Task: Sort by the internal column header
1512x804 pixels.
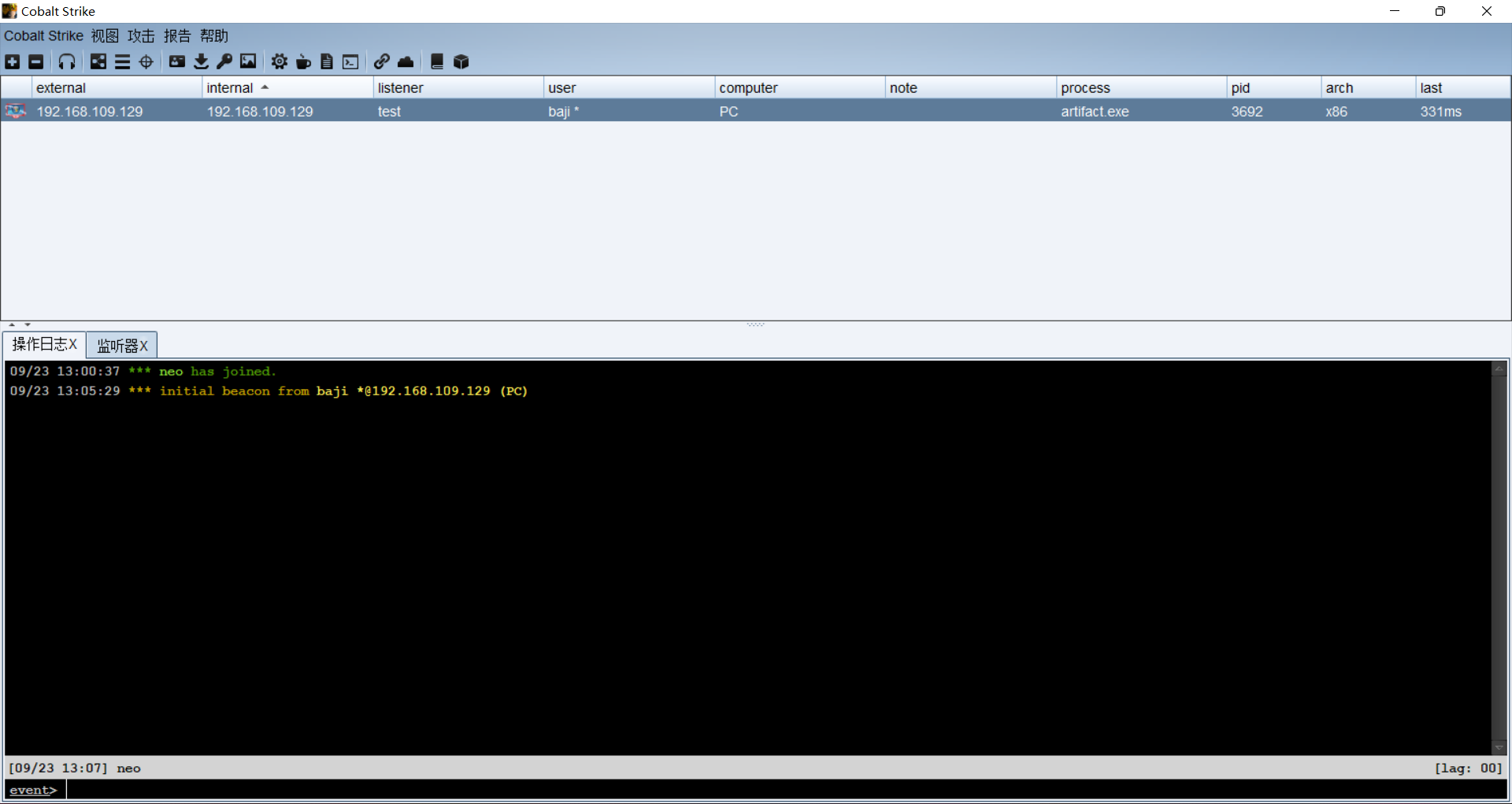Action: tap(287, 87)
